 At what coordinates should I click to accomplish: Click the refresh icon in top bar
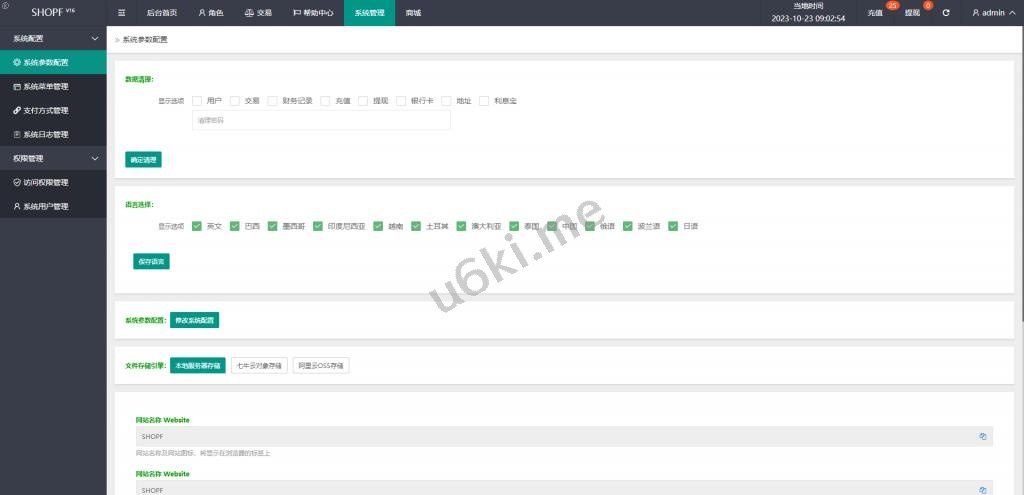point(946,13)
